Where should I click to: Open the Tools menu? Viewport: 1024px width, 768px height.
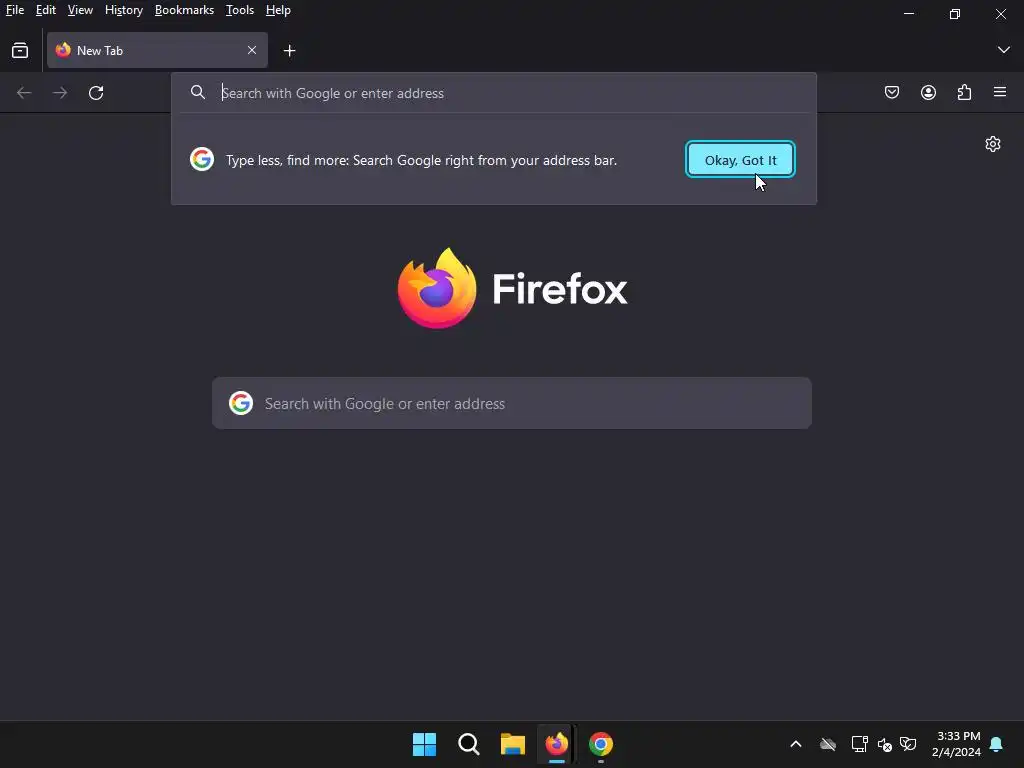point(240,10)
